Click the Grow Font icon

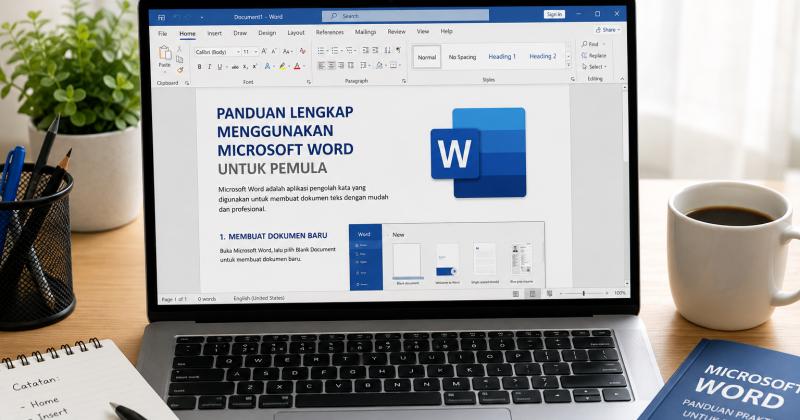[x=264, y=52]
